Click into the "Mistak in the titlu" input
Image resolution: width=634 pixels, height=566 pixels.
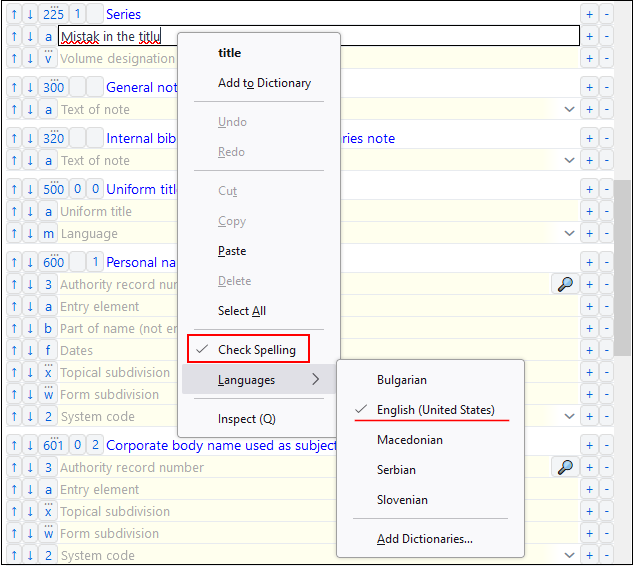[x=319, y=36]
